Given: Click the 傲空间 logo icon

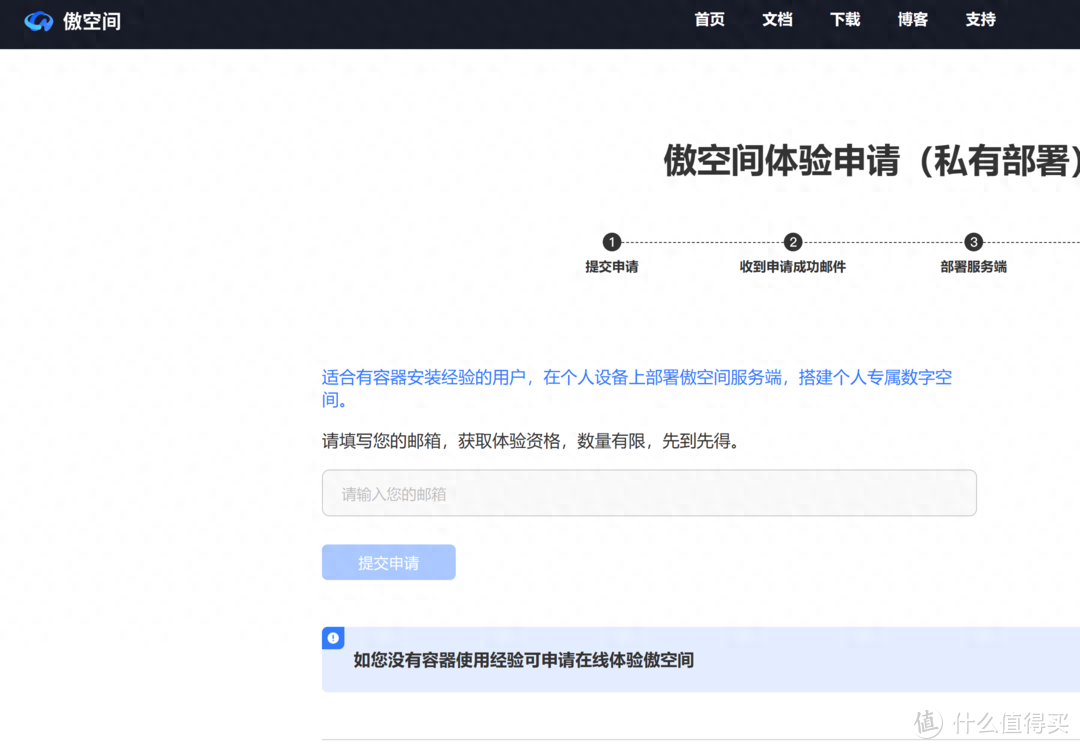Looking at the screenshot, I should pos(39,21).
